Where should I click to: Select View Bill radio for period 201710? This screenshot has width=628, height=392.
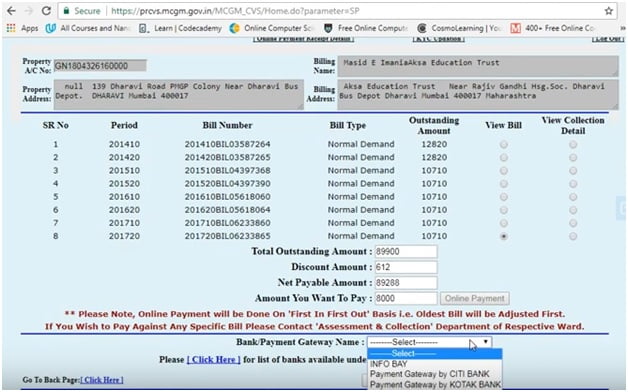503,223
